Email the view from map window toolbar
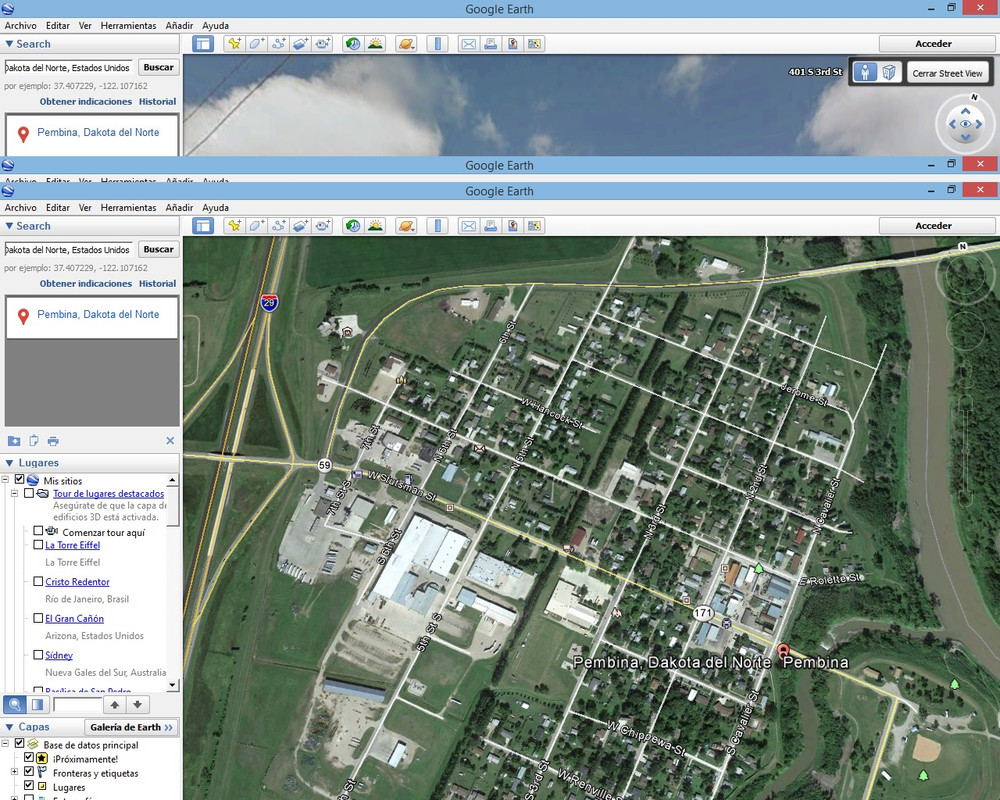Screen dimensions: 1000x800 click(x=468, y=226)
